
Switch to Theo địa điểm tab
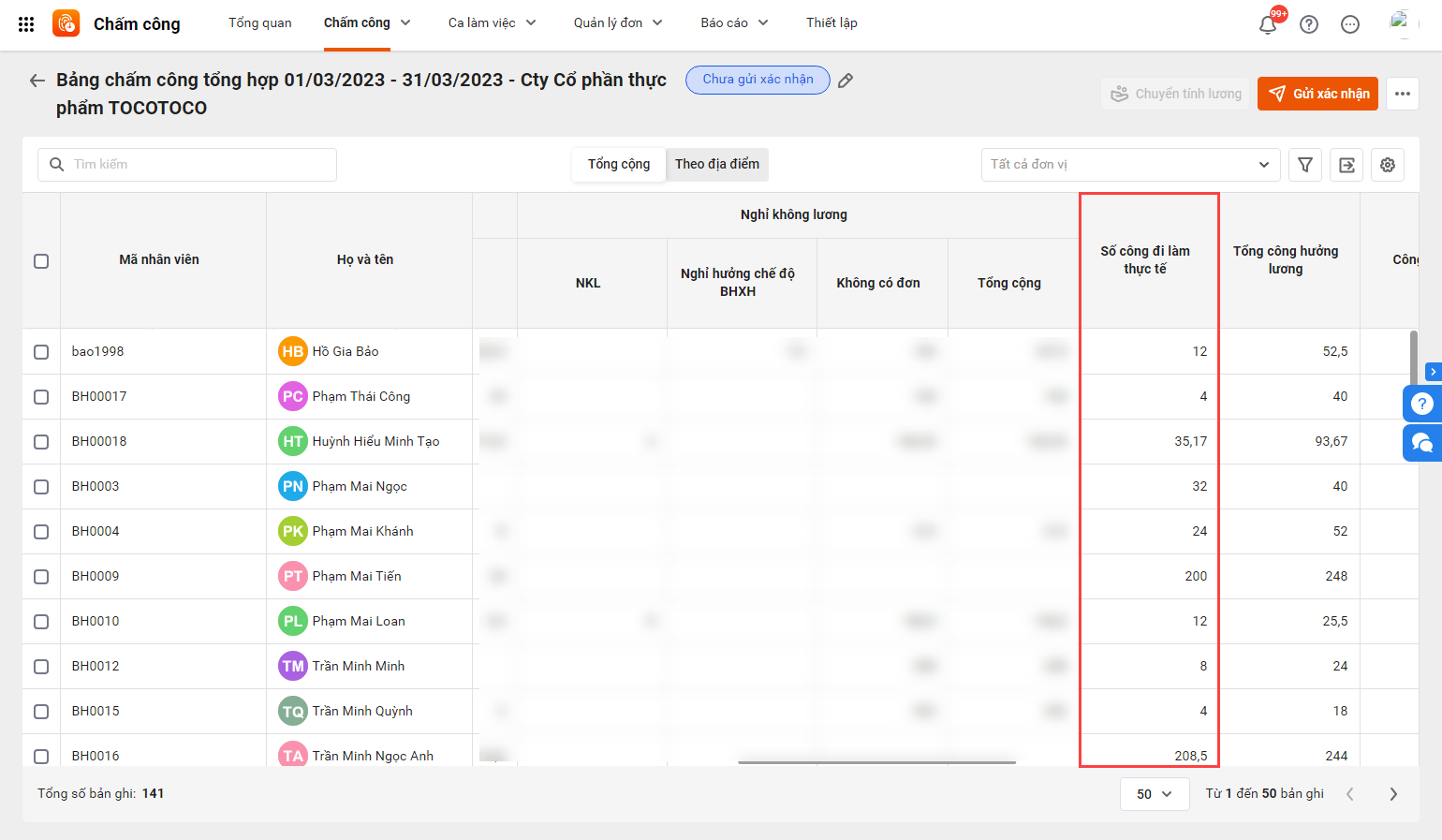tap(717, 165)
